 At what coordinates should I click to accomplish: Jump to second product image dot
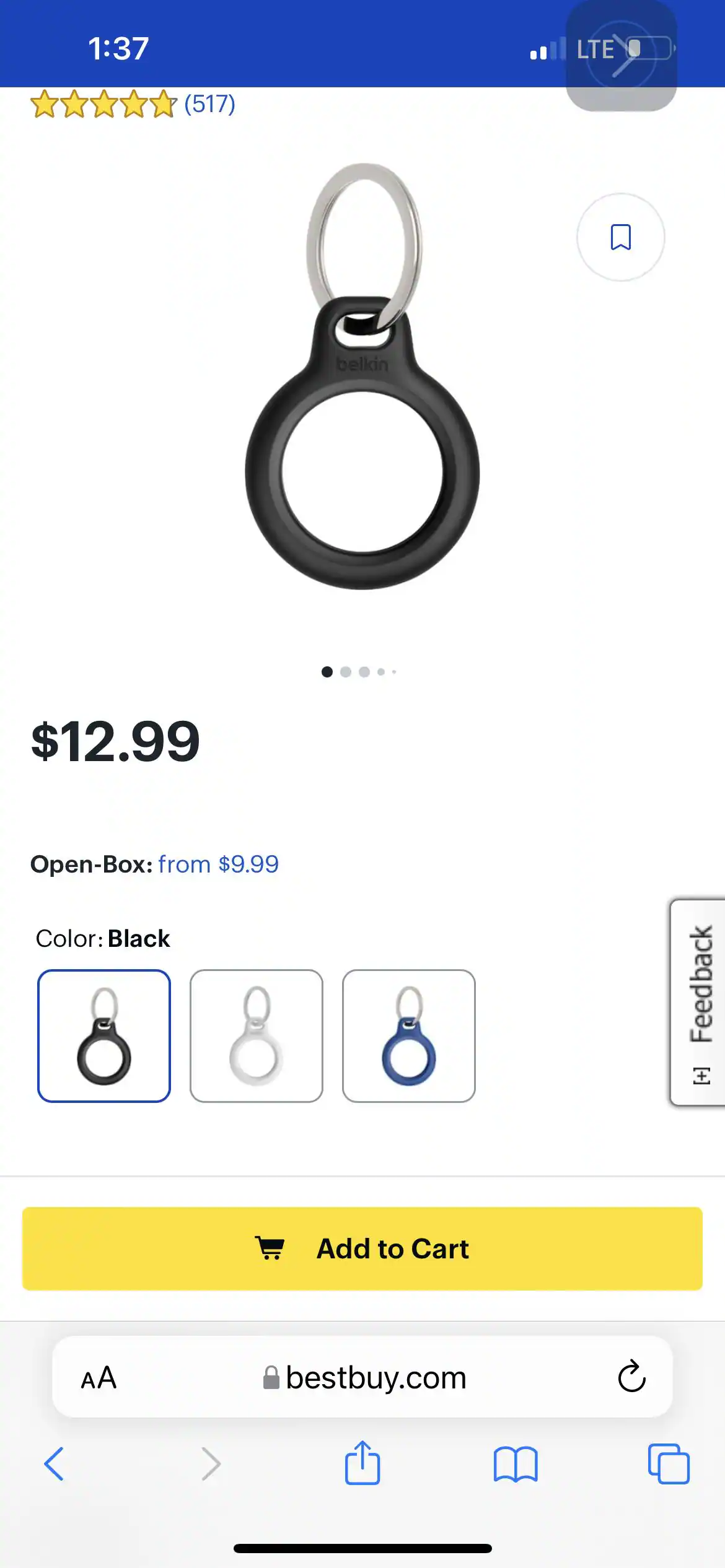tap(346, 672)
